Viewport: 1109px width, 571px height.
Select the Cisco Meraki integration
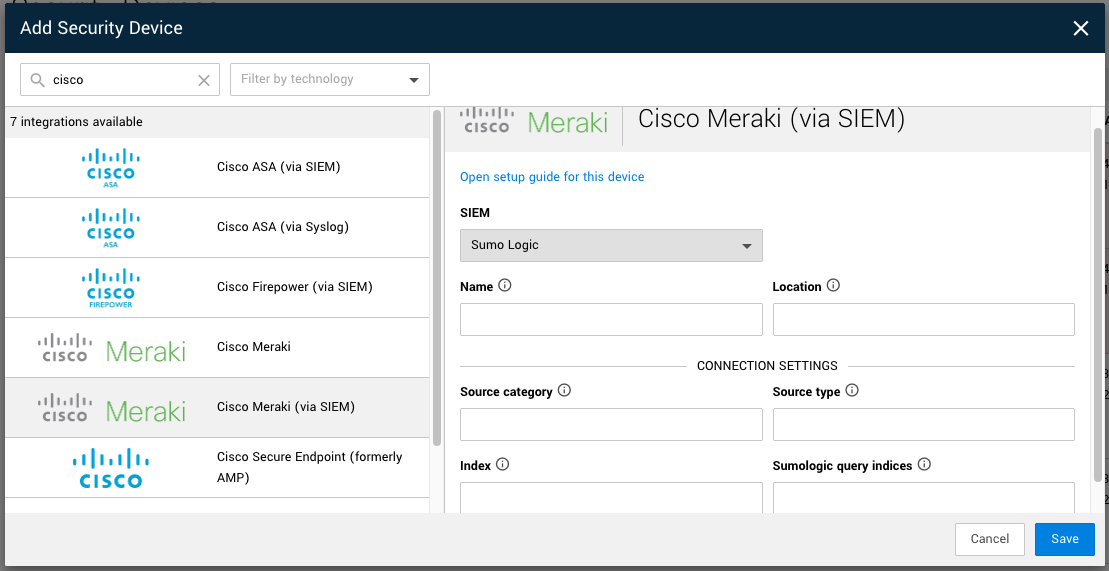click(218, 348)
